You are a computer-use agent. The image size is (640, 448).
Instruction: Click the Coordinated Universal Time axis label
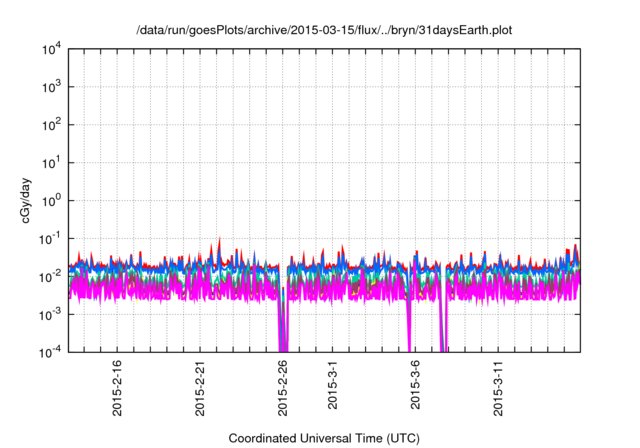(x=326, y=439)
